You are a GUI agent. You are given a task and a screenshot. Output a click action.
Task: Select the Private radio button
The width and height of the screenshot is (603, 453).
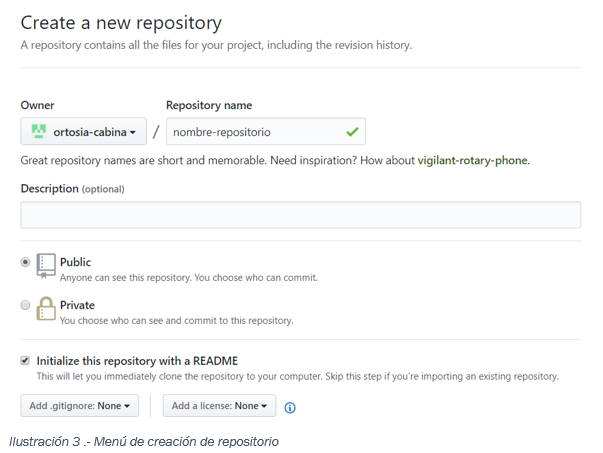point(25,305)
